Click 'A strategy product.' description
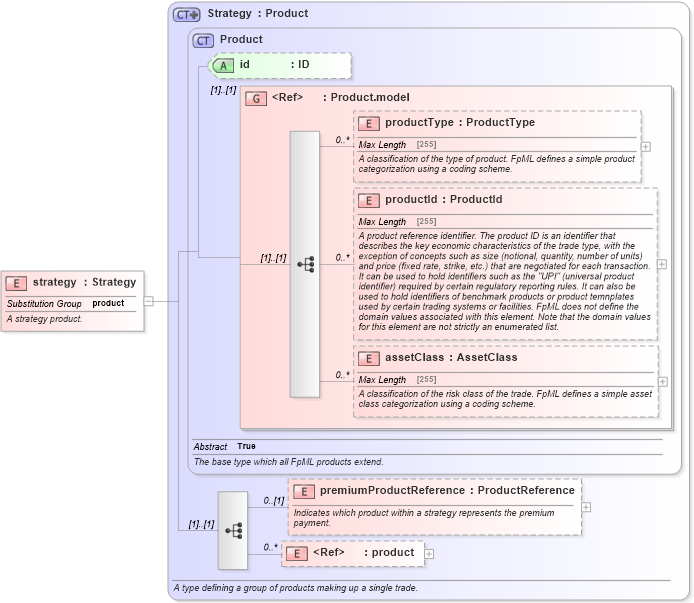This screenshot has height=603, width=694. pyautogui.click(x=44, y=319)
